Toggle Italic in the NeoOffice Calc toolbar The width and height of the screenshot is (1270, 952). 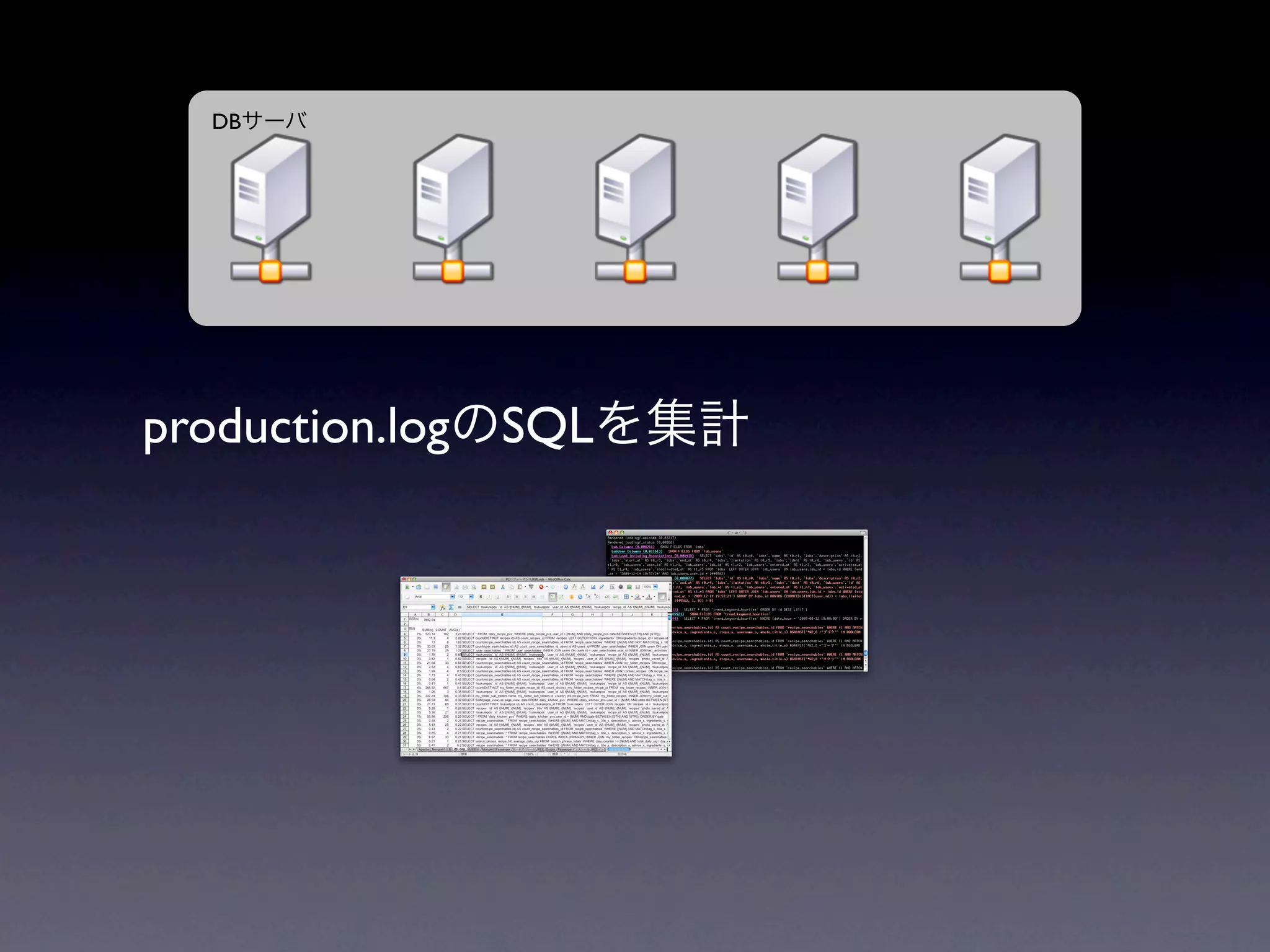click(x=489, y=597)
